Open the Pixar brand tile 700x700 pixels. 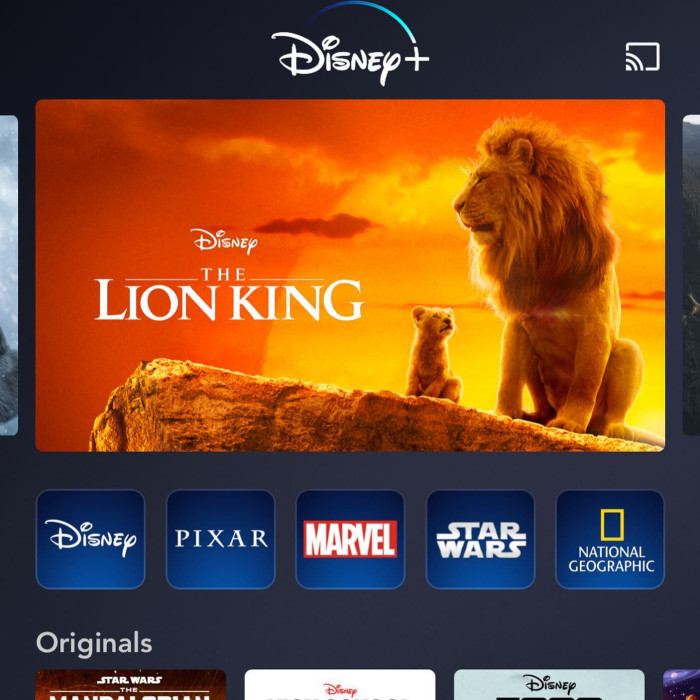pyautogui.click(x=221, y=539)
